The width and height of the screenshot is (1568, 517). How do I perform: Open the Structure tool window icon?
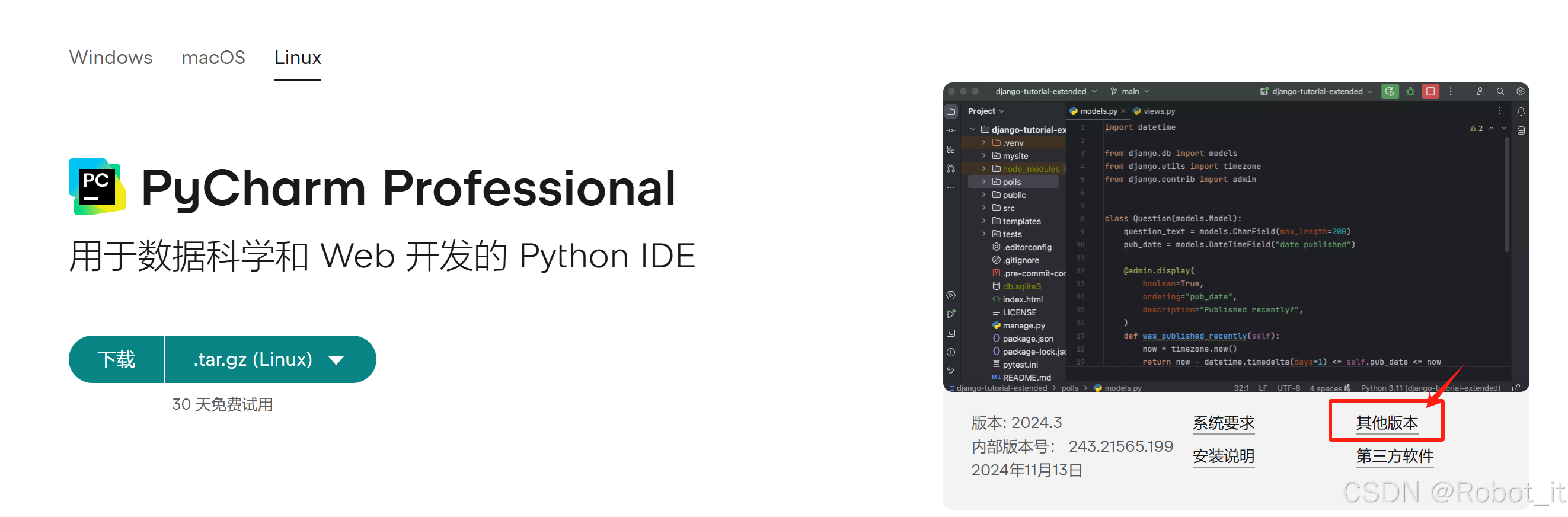(951, 150)
